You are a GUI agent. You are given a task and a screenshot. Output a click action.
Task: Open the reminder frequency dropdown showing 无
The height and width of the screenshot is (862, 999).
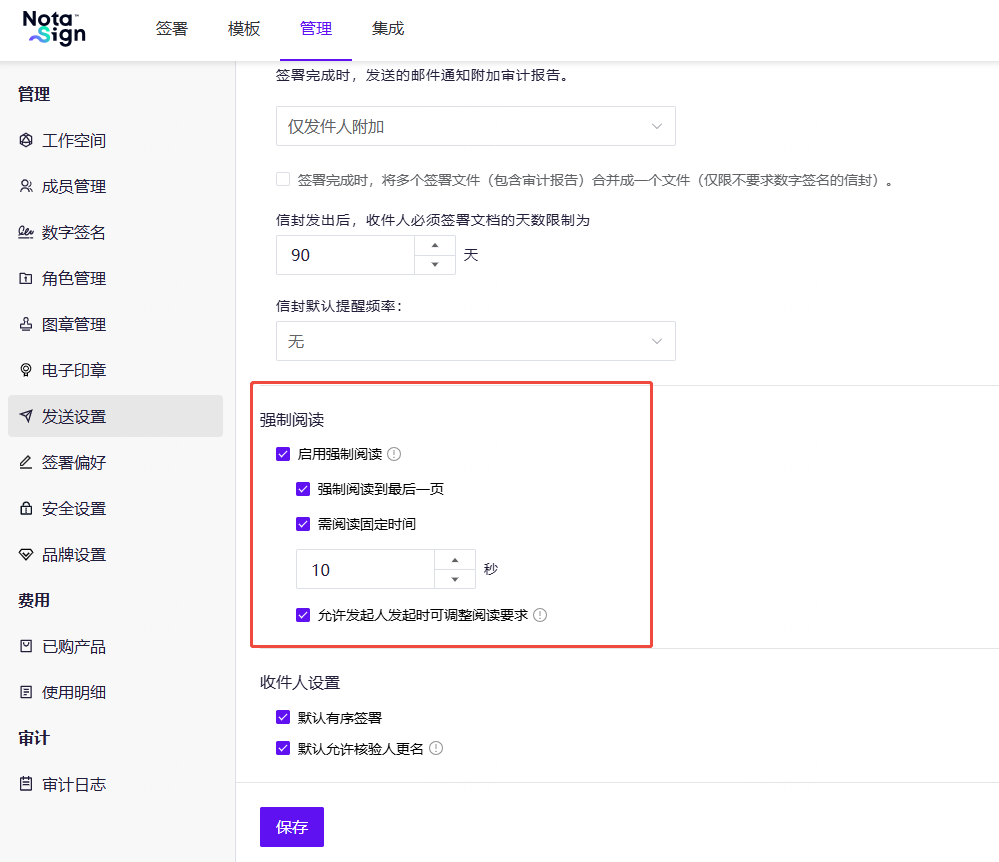click(x=475, y=341)
